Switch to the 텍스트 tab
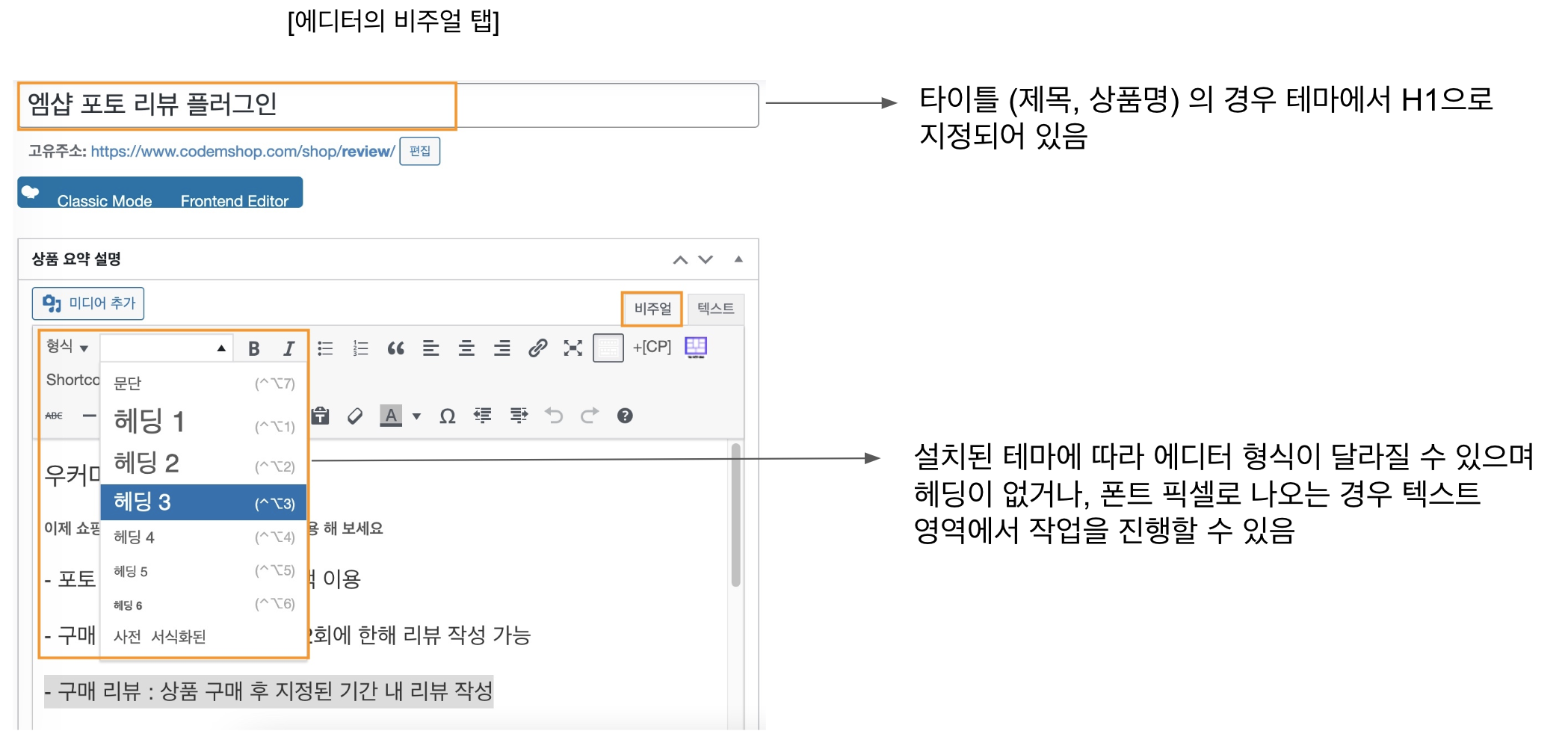The image size is (1568, 734). (x=715, y=307)
